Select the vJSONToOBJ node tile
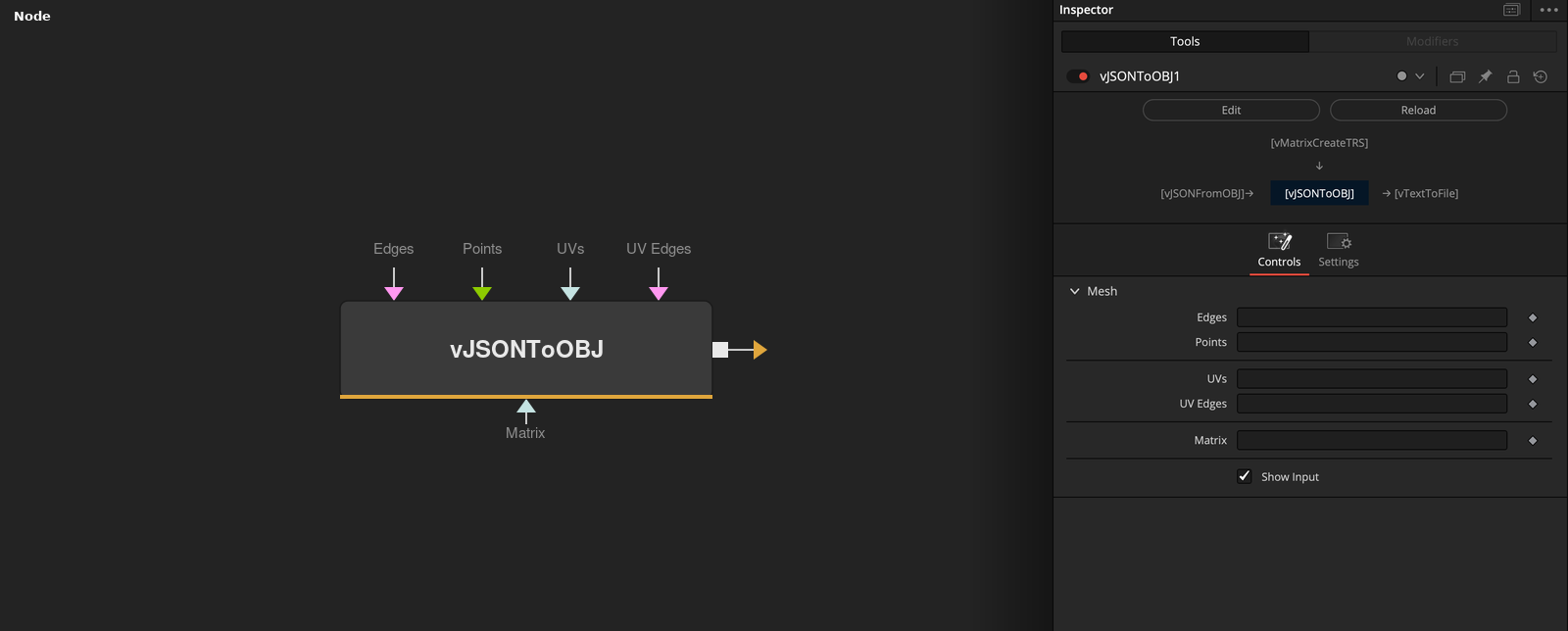The height and width of the screenshot is (631, 1568). [526, 349]
